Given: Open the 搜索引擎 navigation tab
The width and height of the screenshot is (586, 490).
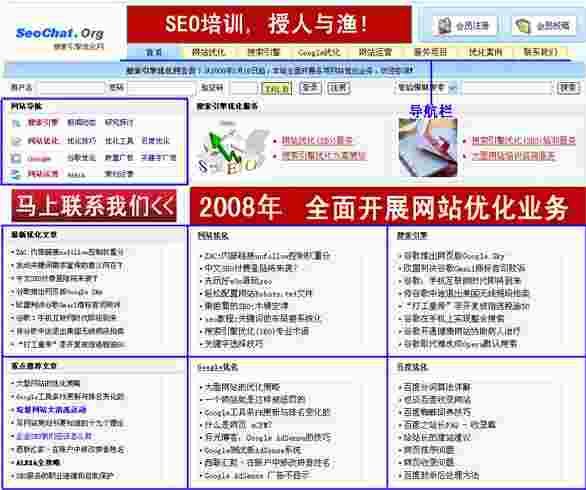Looking at the screenshot, I should click(x=264, y=52).
